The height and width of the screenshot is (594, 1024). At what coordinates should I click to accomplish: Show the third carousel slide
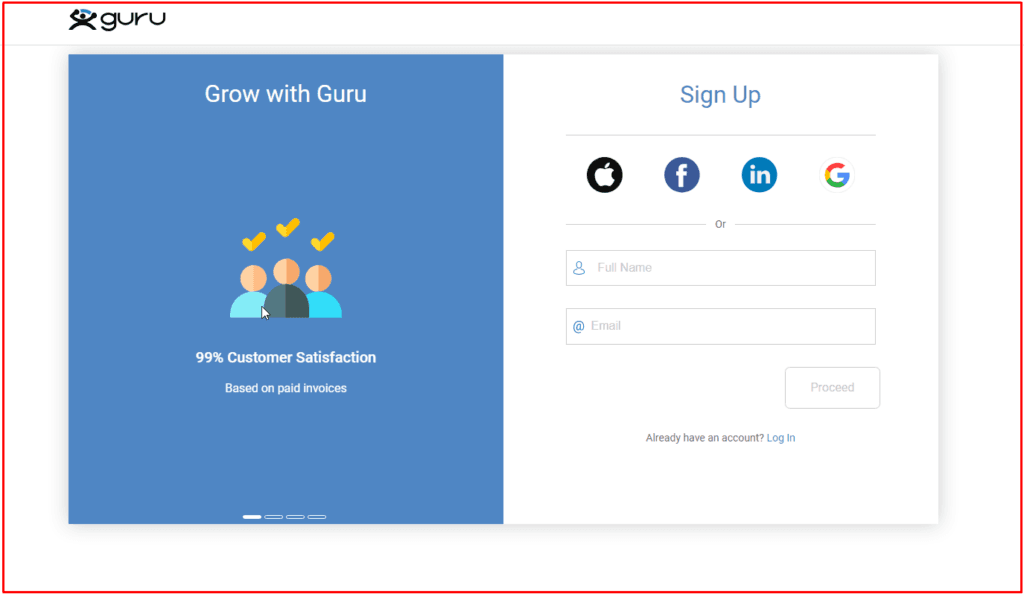295,517
